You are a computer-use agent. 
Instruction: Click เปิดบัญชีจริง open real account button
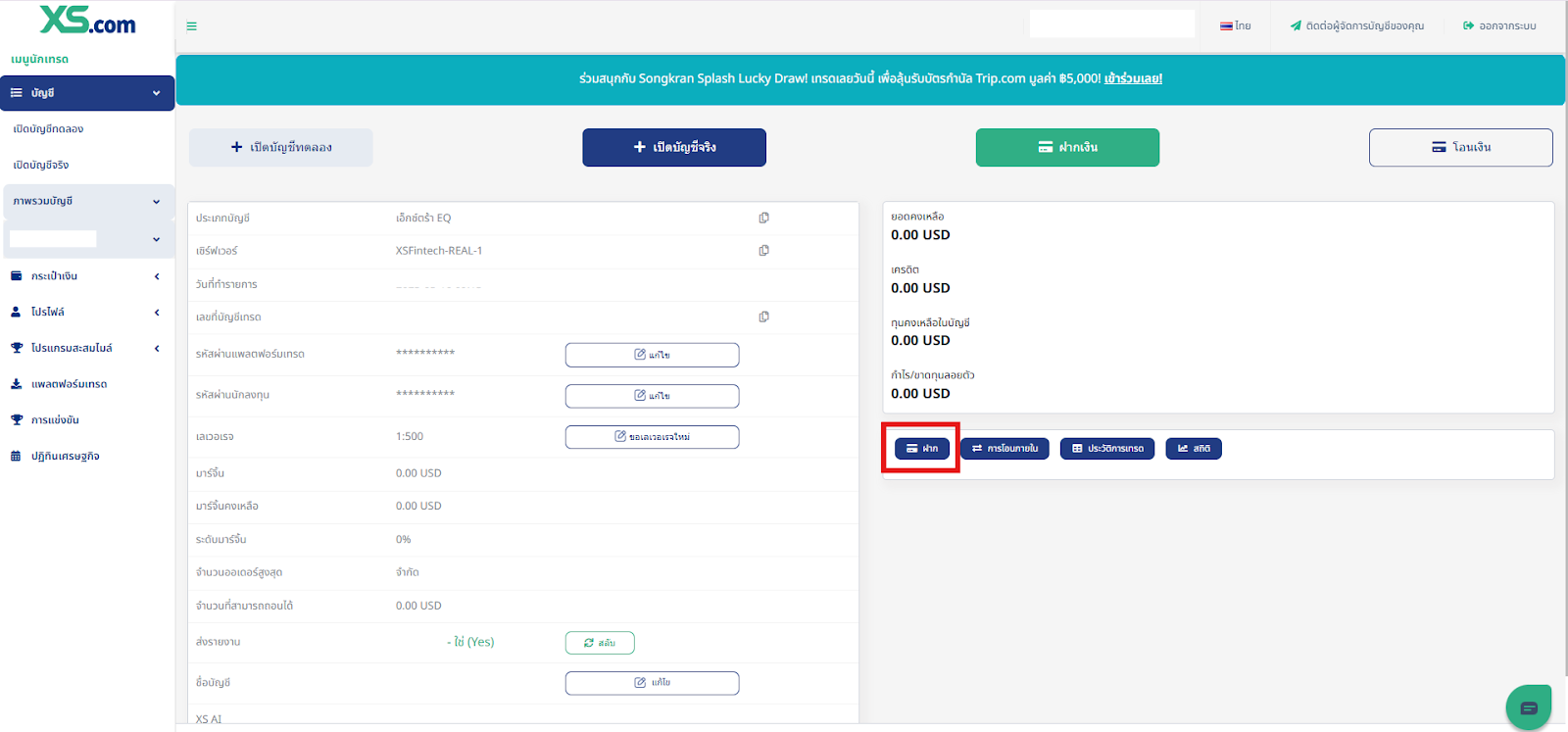pos(674,147)
